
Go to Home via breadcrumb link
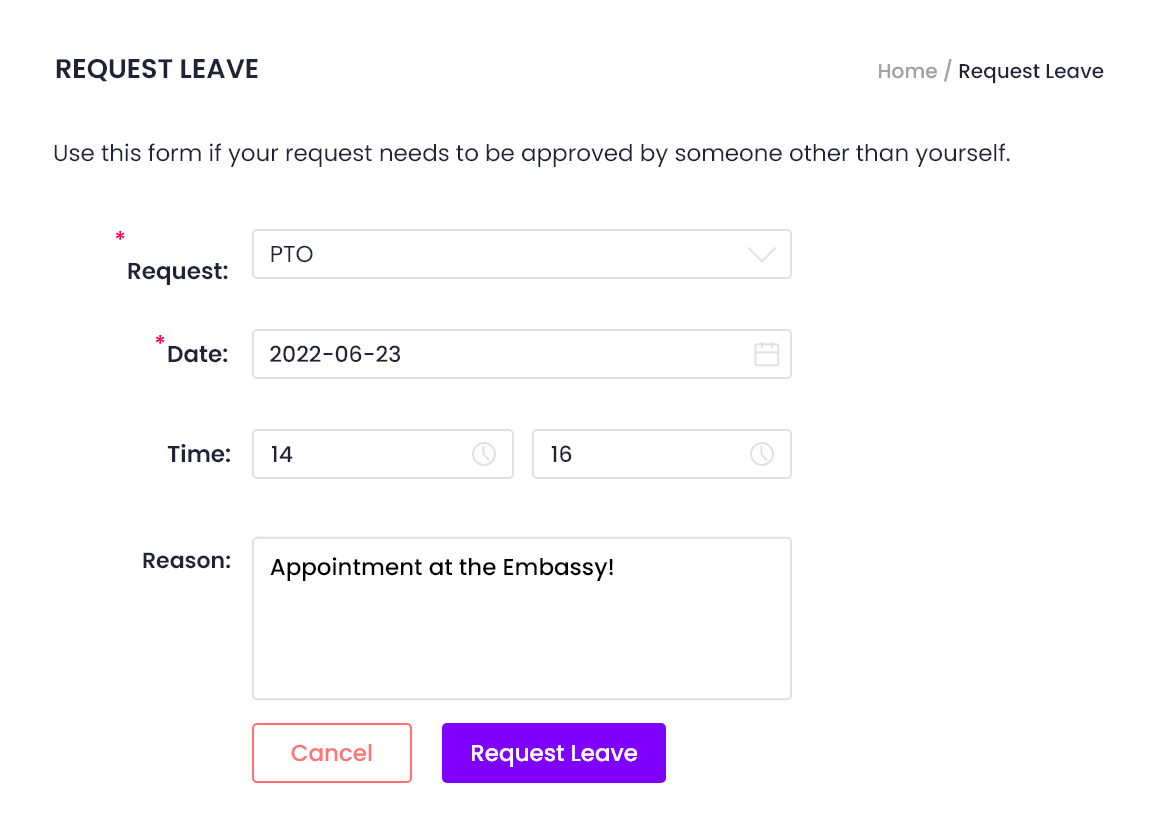point(907,71)
